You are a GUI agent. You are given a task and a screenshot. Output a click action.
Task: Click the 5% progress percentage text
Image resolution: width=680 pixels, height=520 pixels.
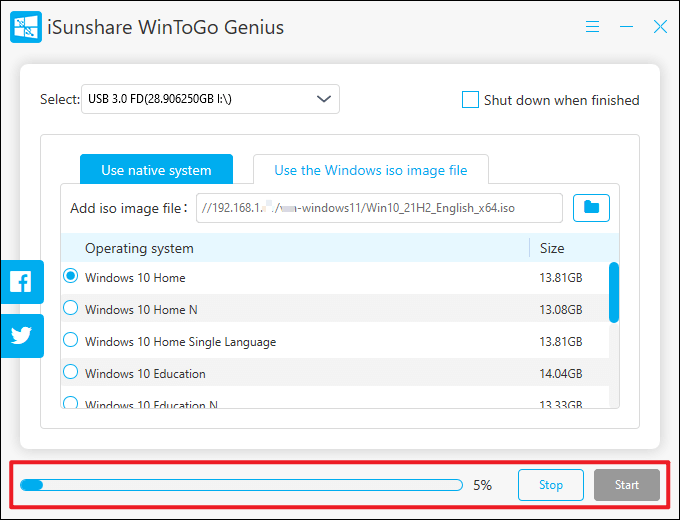click(x=482, y=485)
